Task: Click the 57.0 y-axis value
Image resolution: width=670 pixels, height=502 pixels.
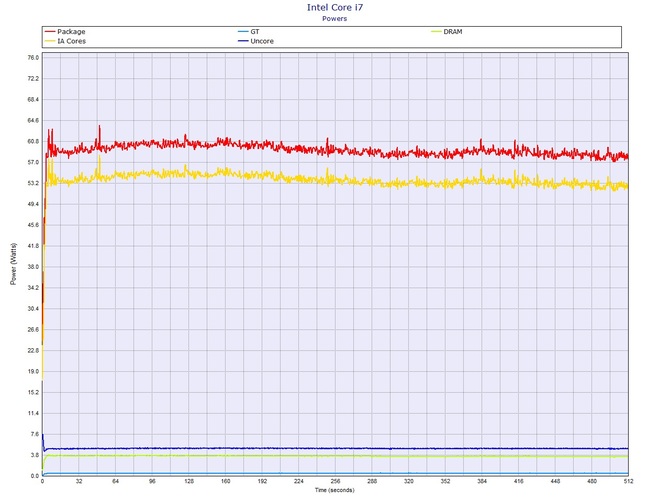Action: 33,162
